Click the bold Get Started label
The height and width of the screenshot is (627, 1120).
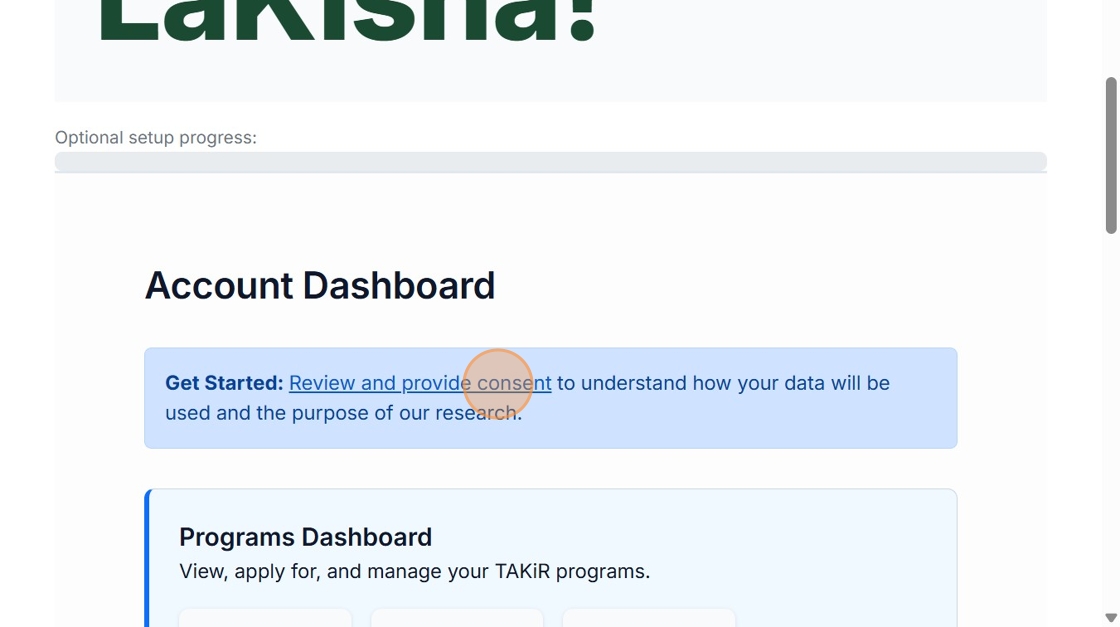(224, 383)
